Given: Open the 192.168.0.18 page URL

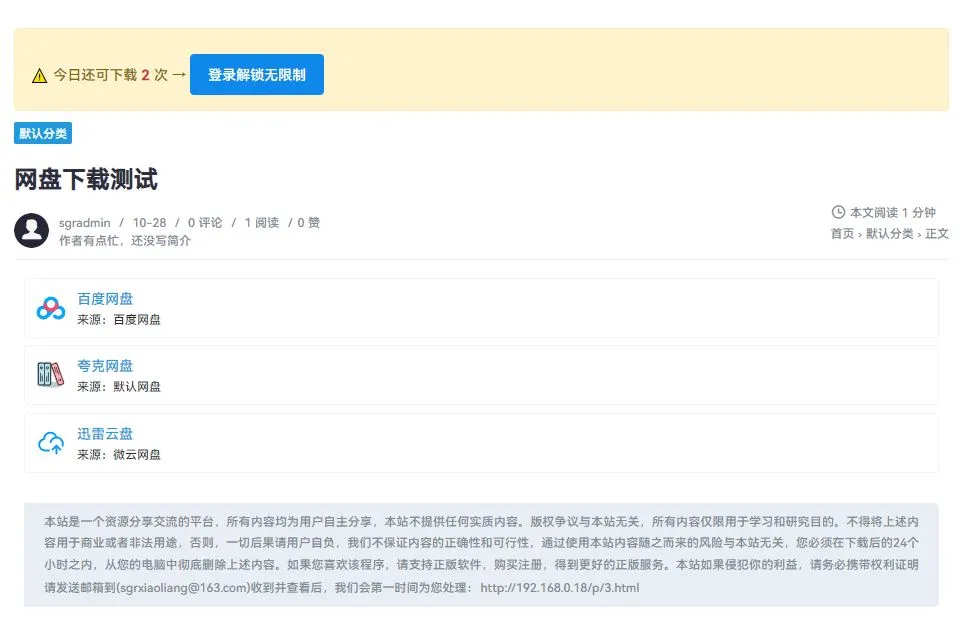Looking at the screenshot, I should 559,588.
